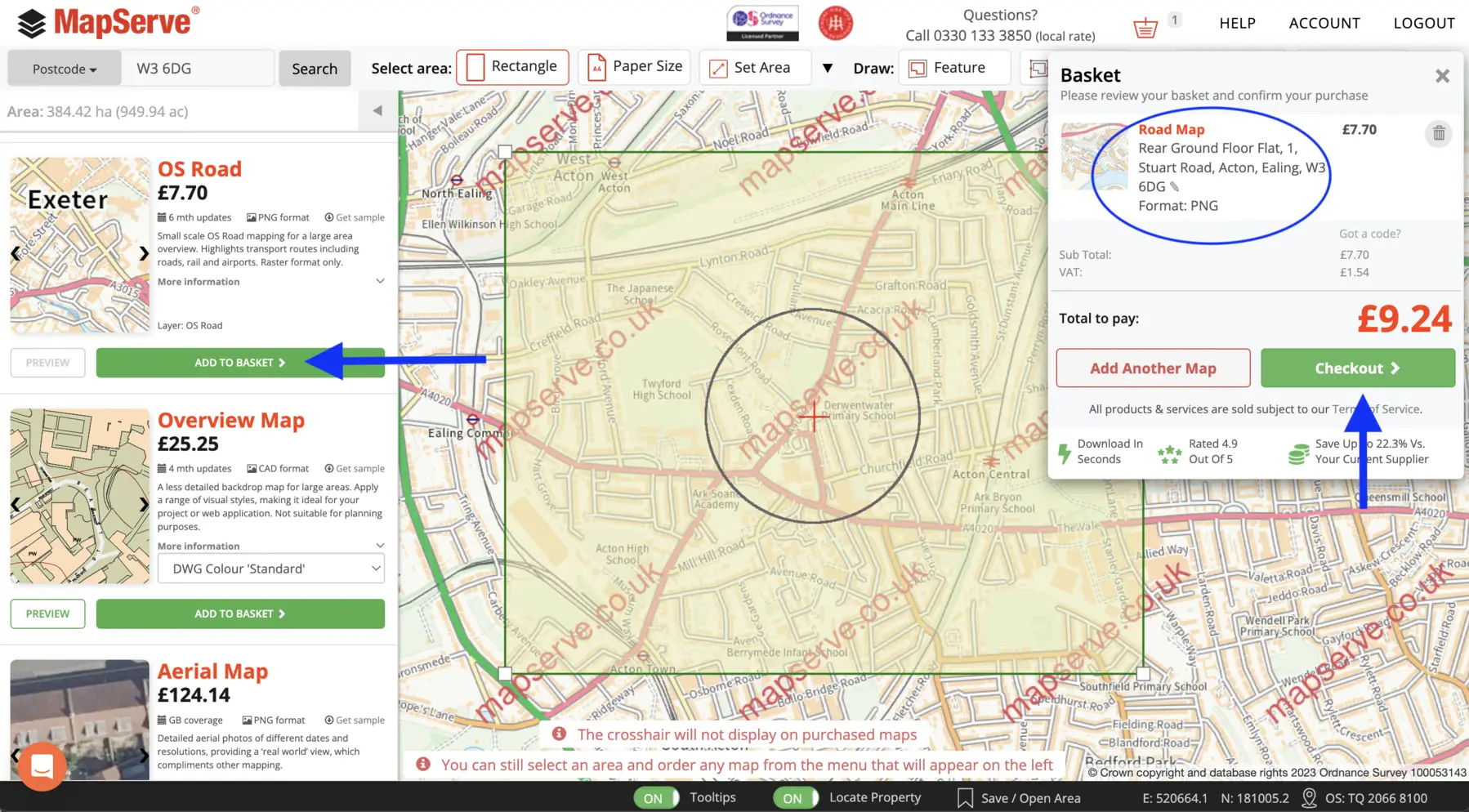The width and height of the screenshot is (1469, 812).
Task: Open the live chat bubble
Action: tap(42, 766)
